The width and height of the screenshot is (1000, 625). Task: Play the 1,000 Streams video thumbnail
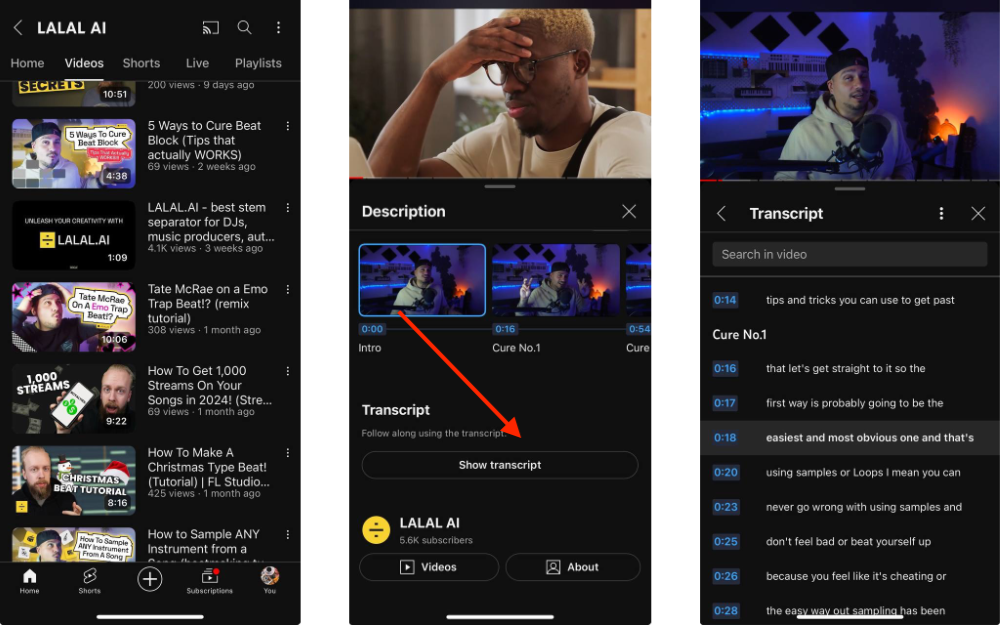coord(74,399)
